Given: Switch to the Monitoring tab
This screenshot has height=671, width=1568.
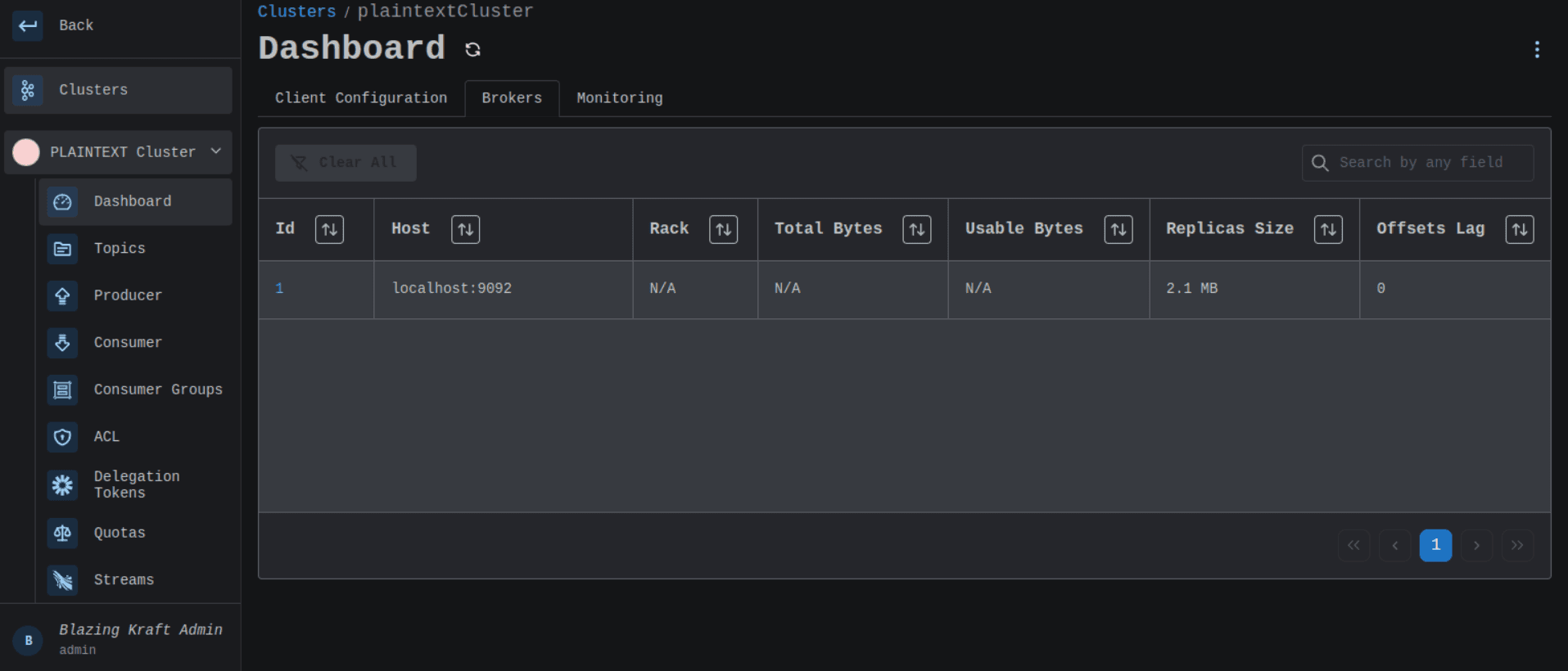Looking at the screenshot, I should [620, 98].
